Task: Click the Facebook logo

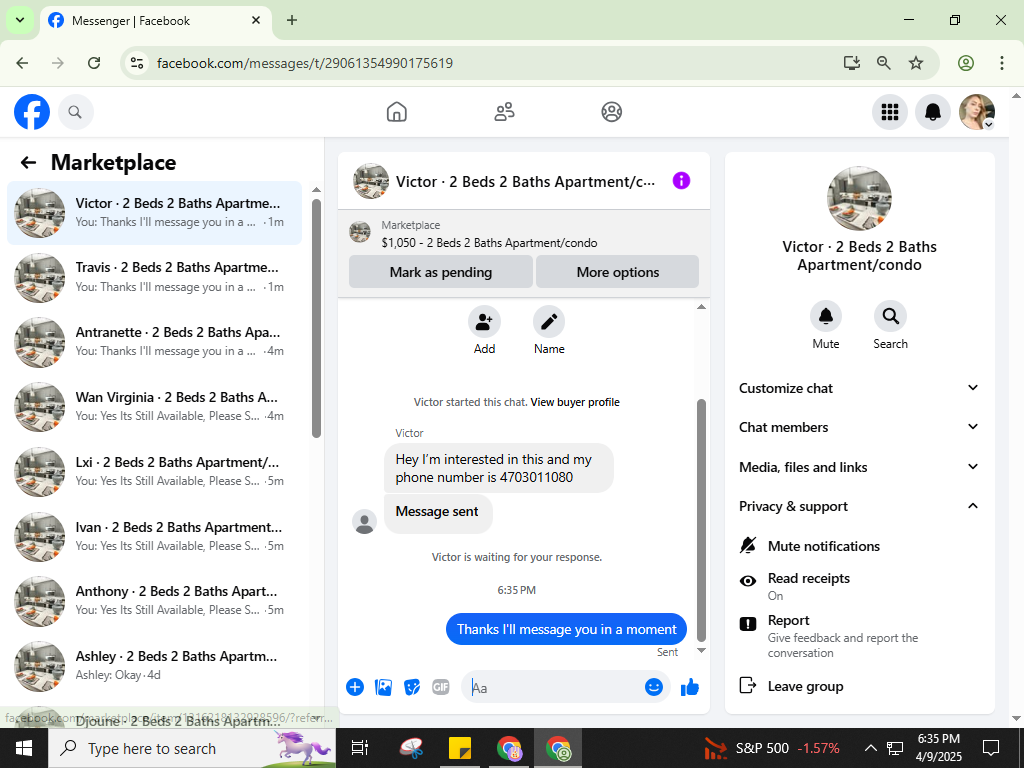Action: click(32, 112)
